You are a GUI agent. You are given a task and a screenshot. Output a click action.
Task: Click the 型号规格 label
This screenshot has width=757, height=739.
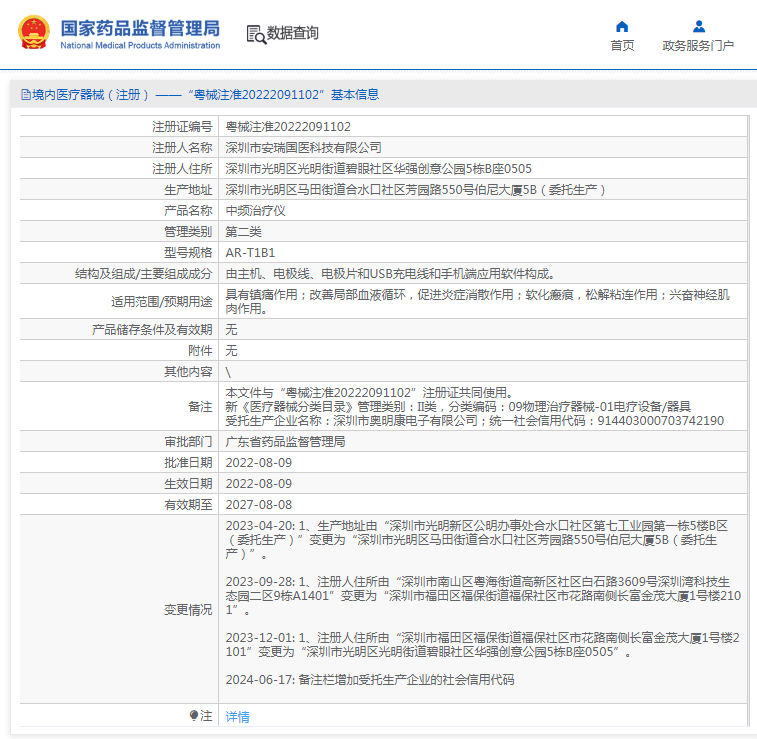[188, 252]
